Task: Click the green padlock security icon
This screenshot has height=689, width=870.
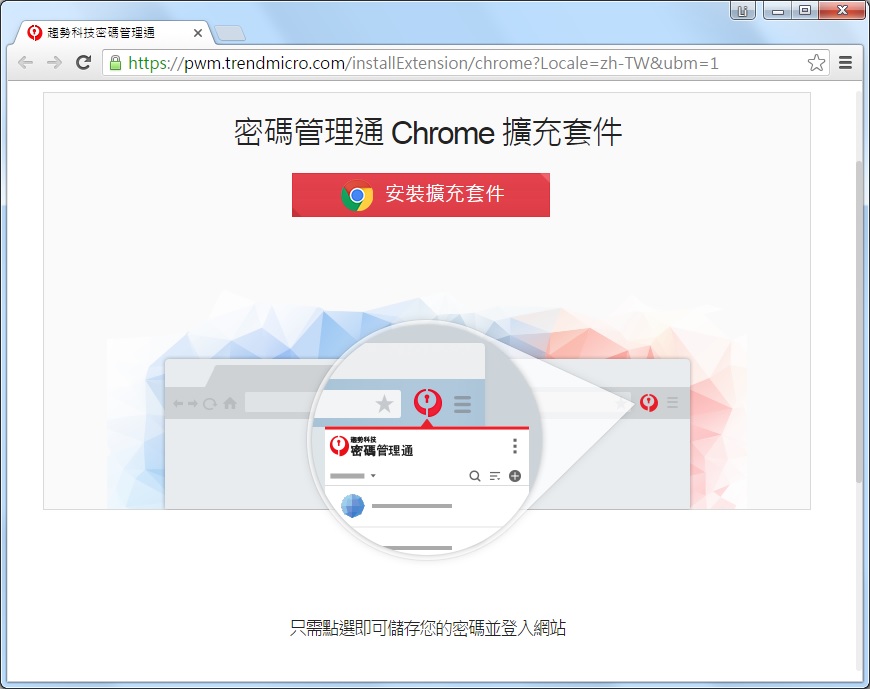Action: [115, 63]
